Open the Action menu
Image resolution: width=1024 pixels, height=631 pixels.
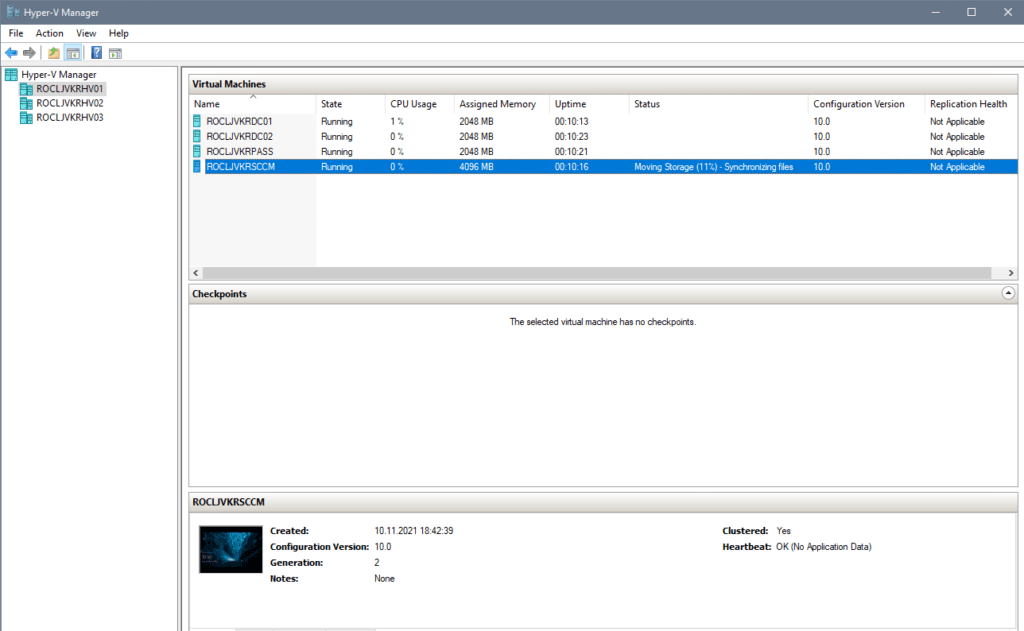pos(49,33)
